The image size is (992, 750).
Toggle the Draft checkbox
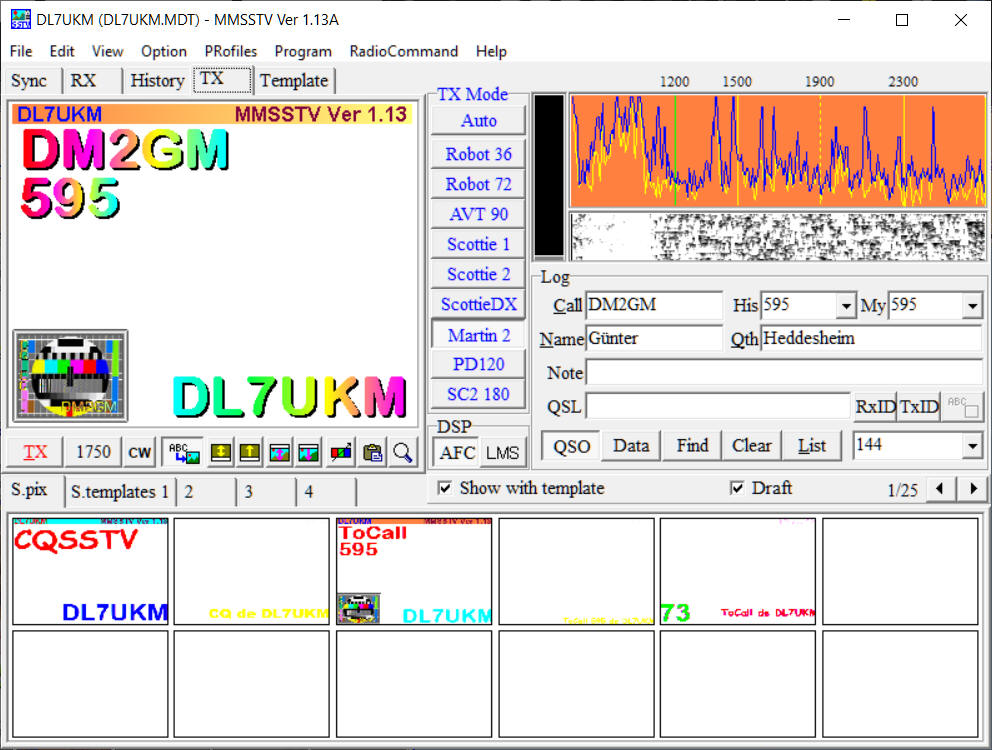pos(737,488)
